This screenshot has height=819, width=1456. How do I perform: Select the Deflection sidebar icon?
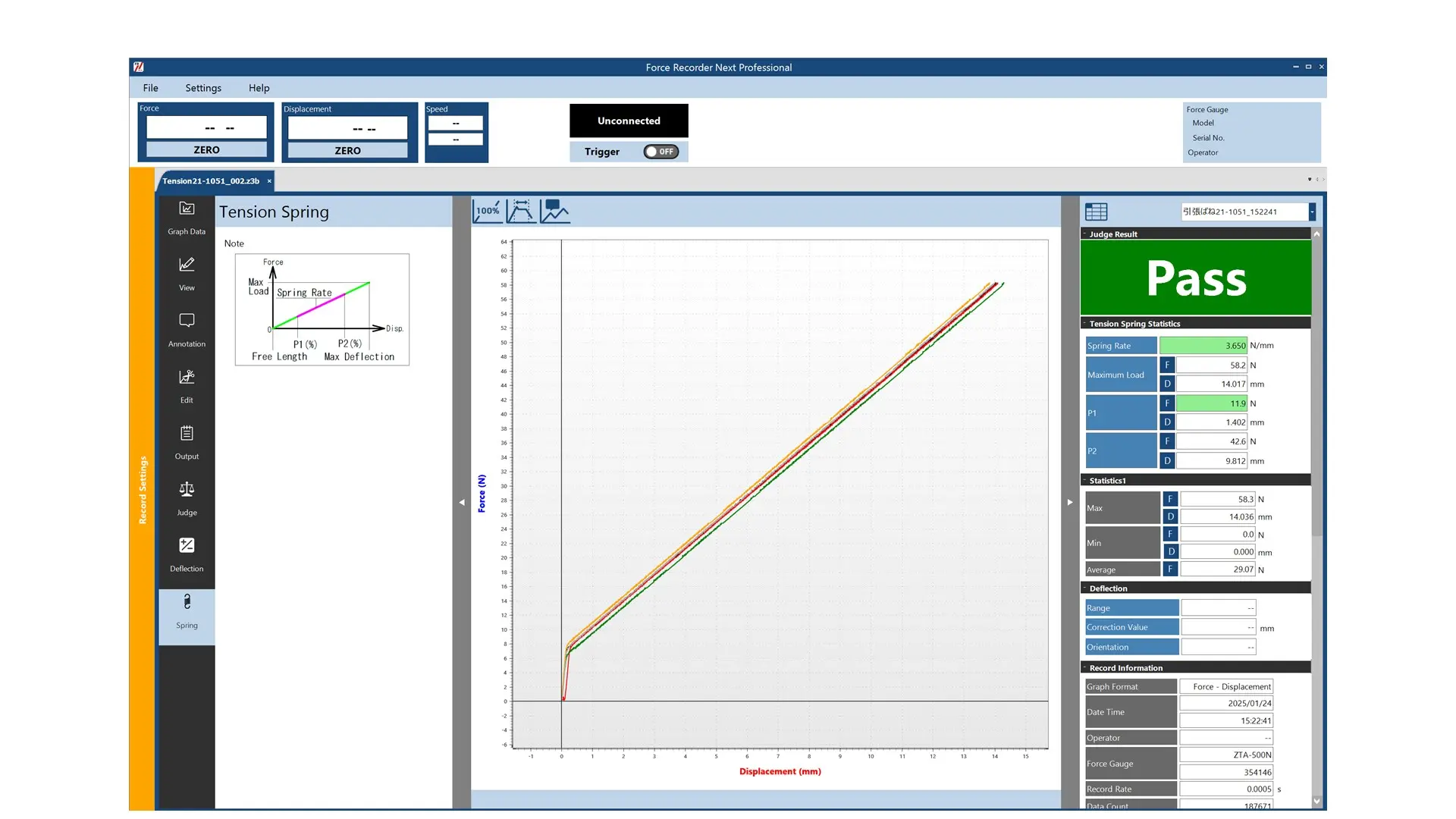pyautogui.click(x=187, y=553)
